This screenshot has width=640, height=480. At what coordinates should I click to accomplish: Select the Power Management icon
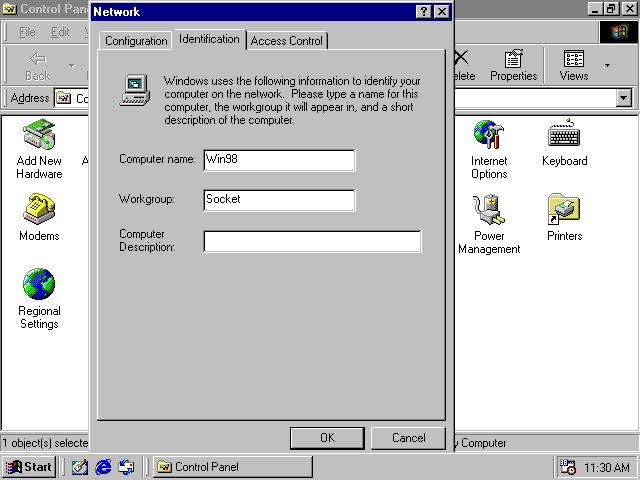click(489, 210)
